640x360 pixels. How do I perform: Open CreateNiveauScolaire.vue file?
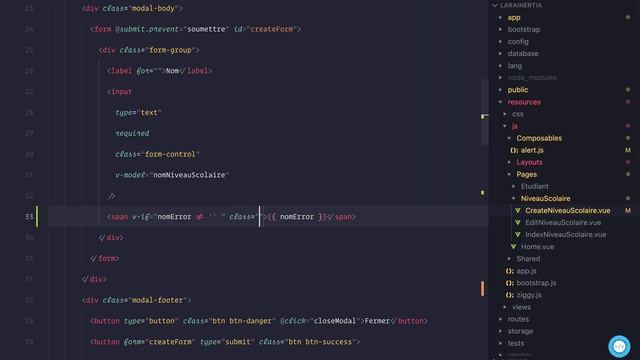(568, 211)
